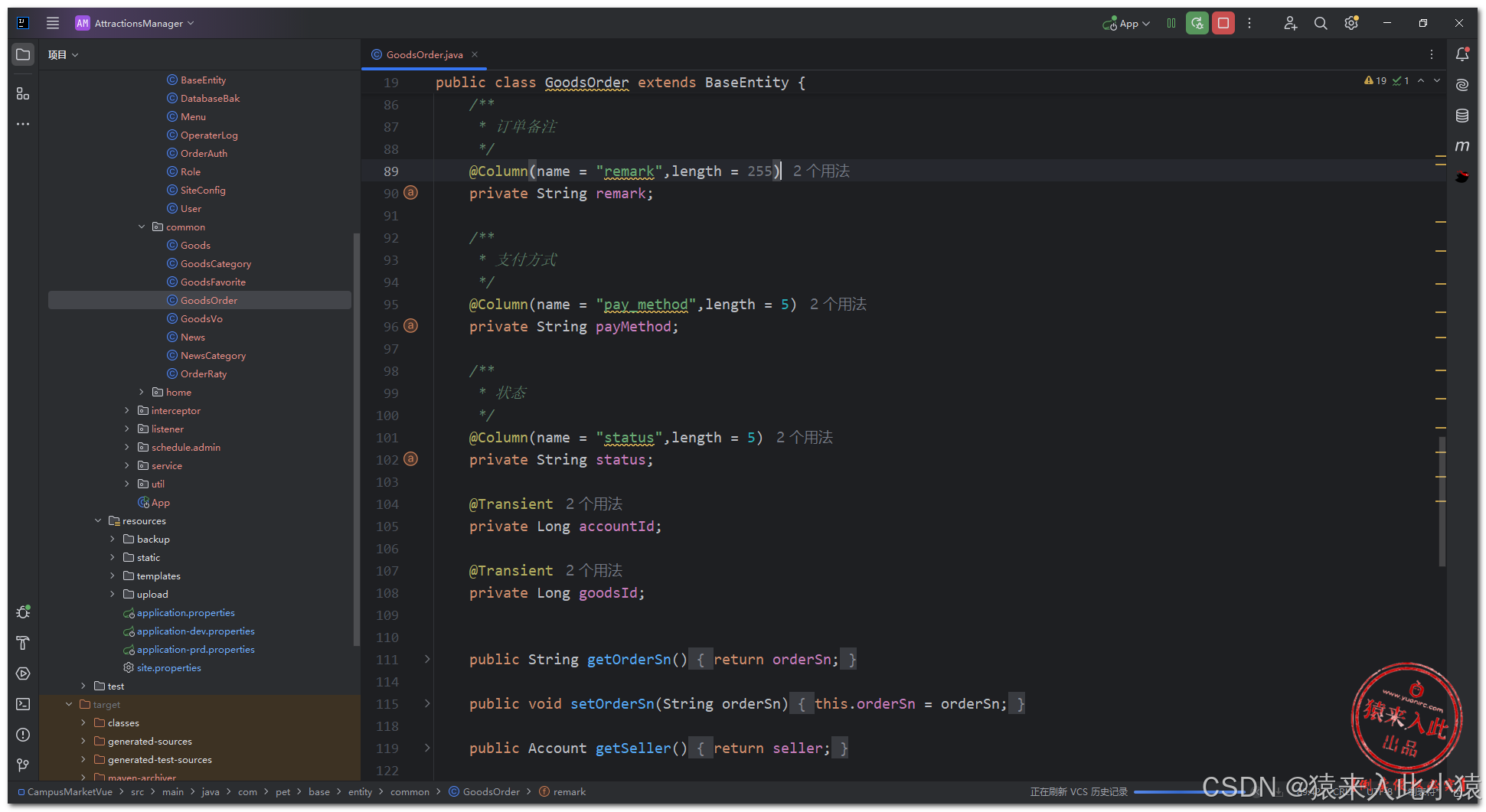
Task: Open the OrderRaty class
Action: point(204,373)
